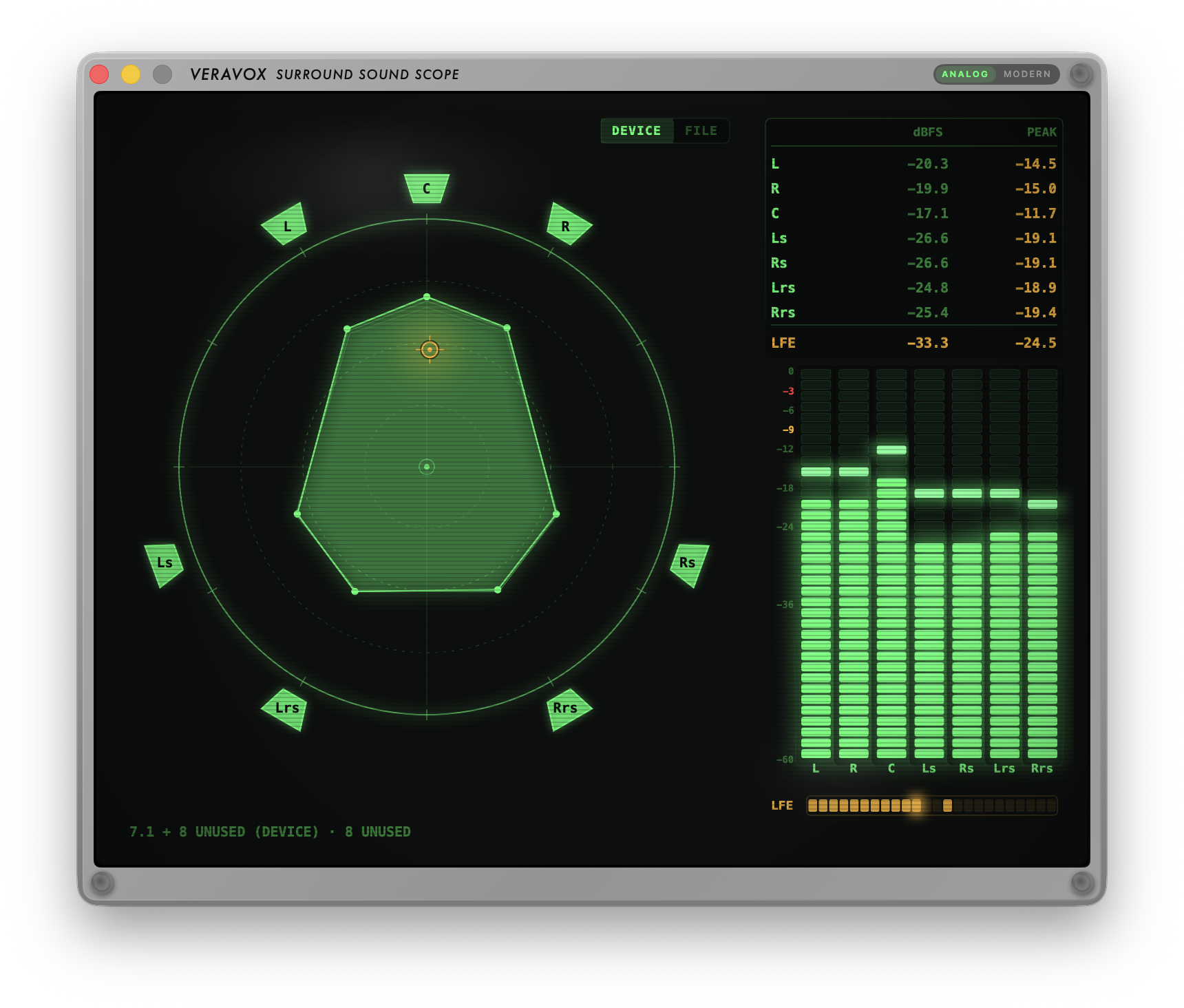1184x1008 pixels.
Task: Click the C channel level meter bar
Action: (x=891, y=565)
